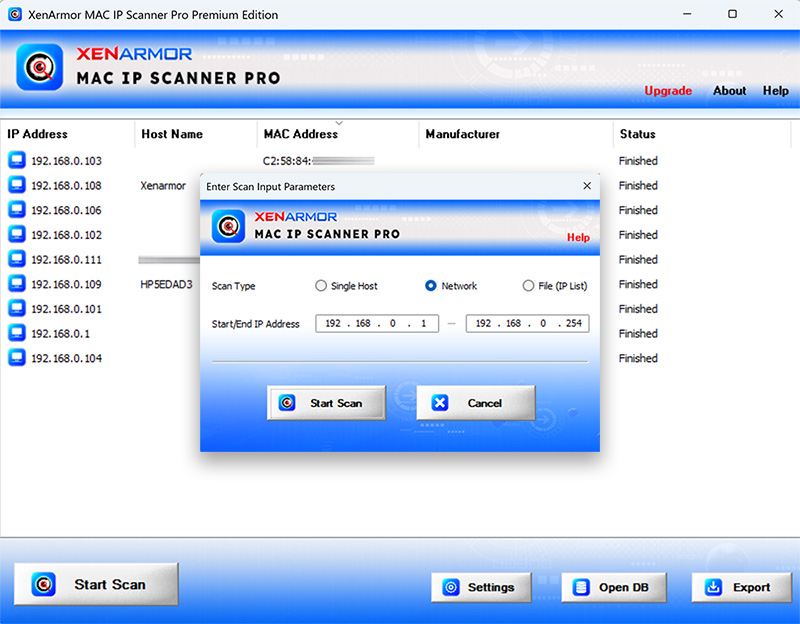Click the computer icon for 192.168.0.108
The image size is (800, 624).
click(x=17, y=185)
